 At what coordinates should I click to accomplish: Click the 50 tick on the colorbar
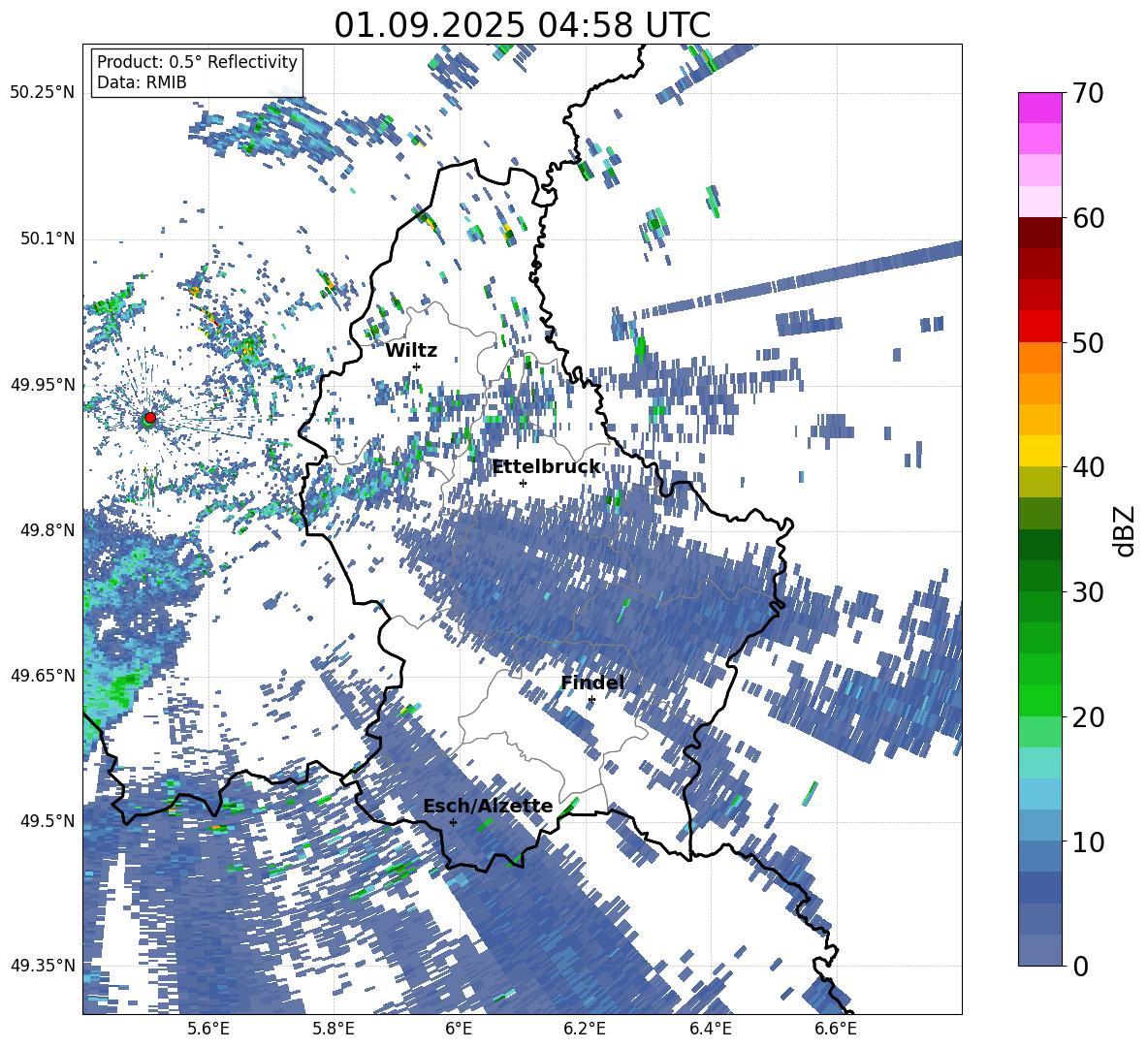pos(1087,342)
